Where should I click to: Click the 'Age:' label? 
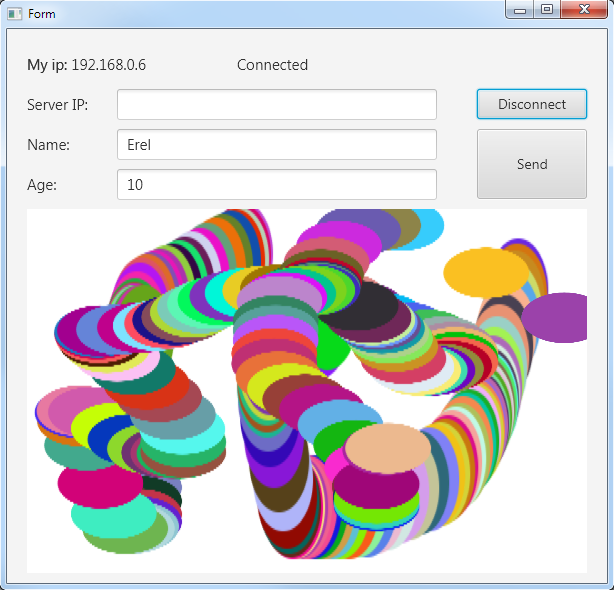[x=42, y=185]
